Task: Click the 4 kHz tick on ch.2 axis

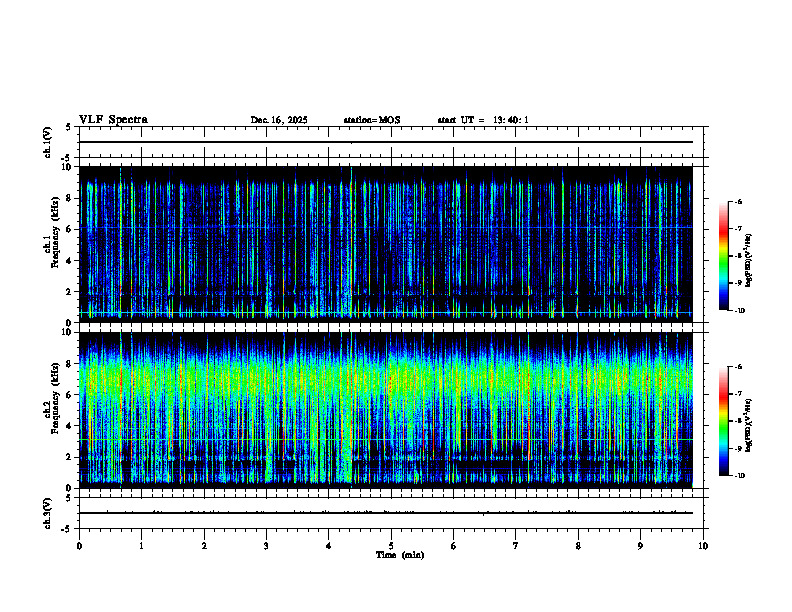Action: pos(70,426)
